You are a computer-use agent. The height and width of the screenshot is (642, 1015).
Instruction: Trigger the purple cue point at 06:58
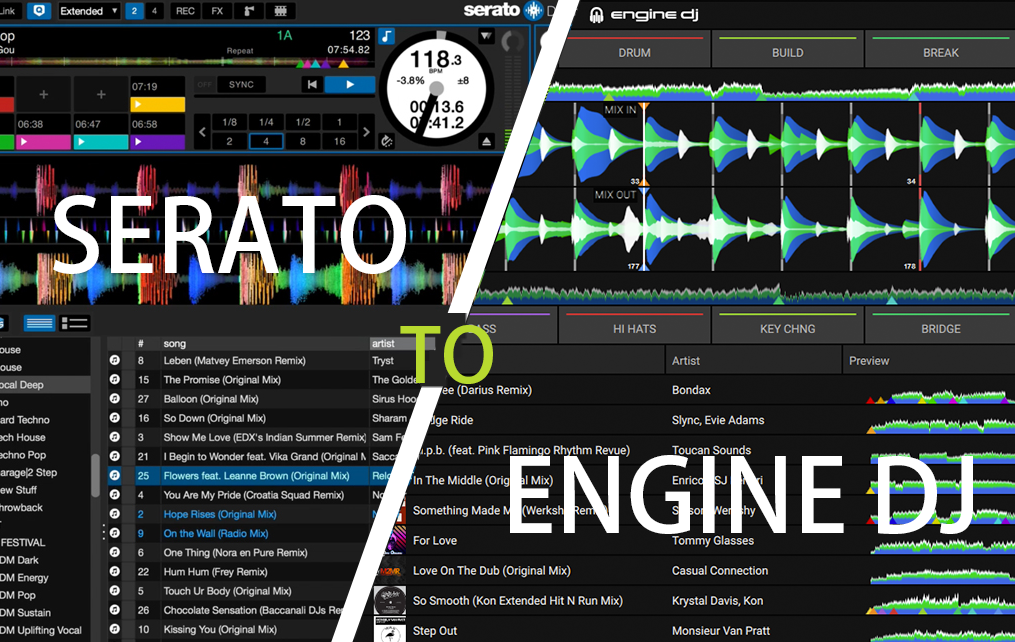pyautogui.click(x=158, y=142)
